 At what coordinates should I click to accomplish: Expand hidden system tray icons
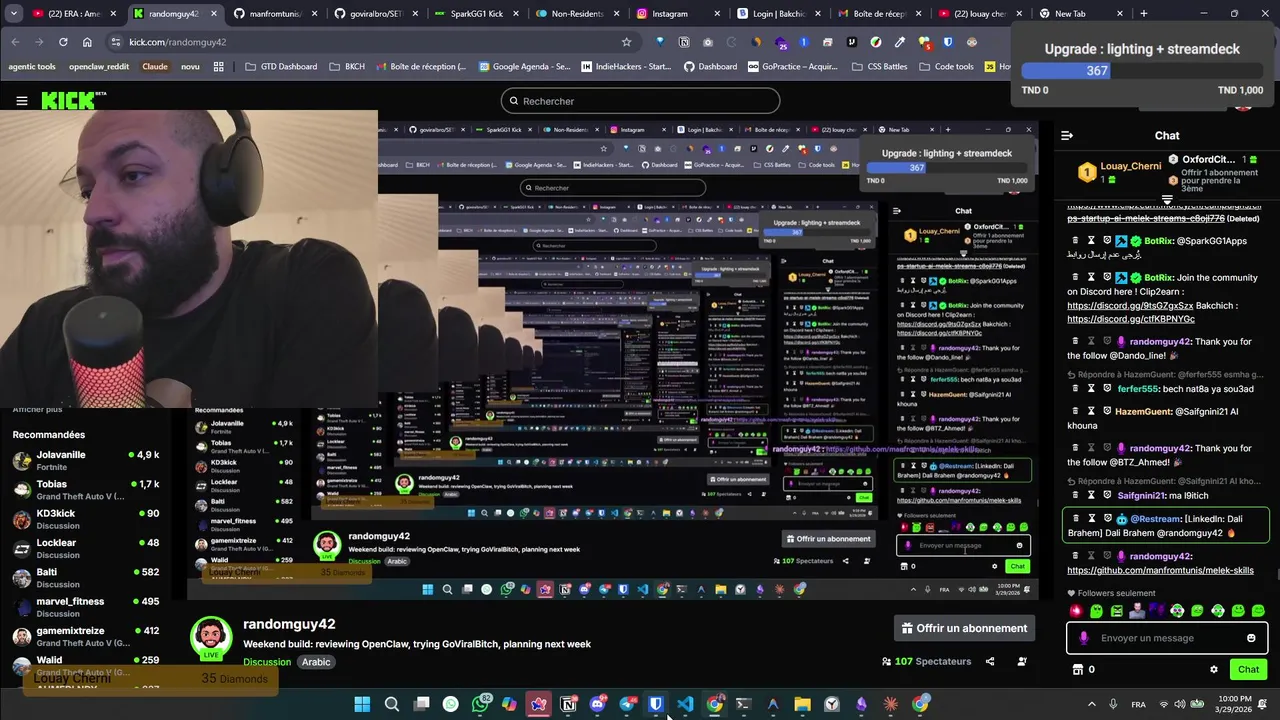click(1091, 704)
